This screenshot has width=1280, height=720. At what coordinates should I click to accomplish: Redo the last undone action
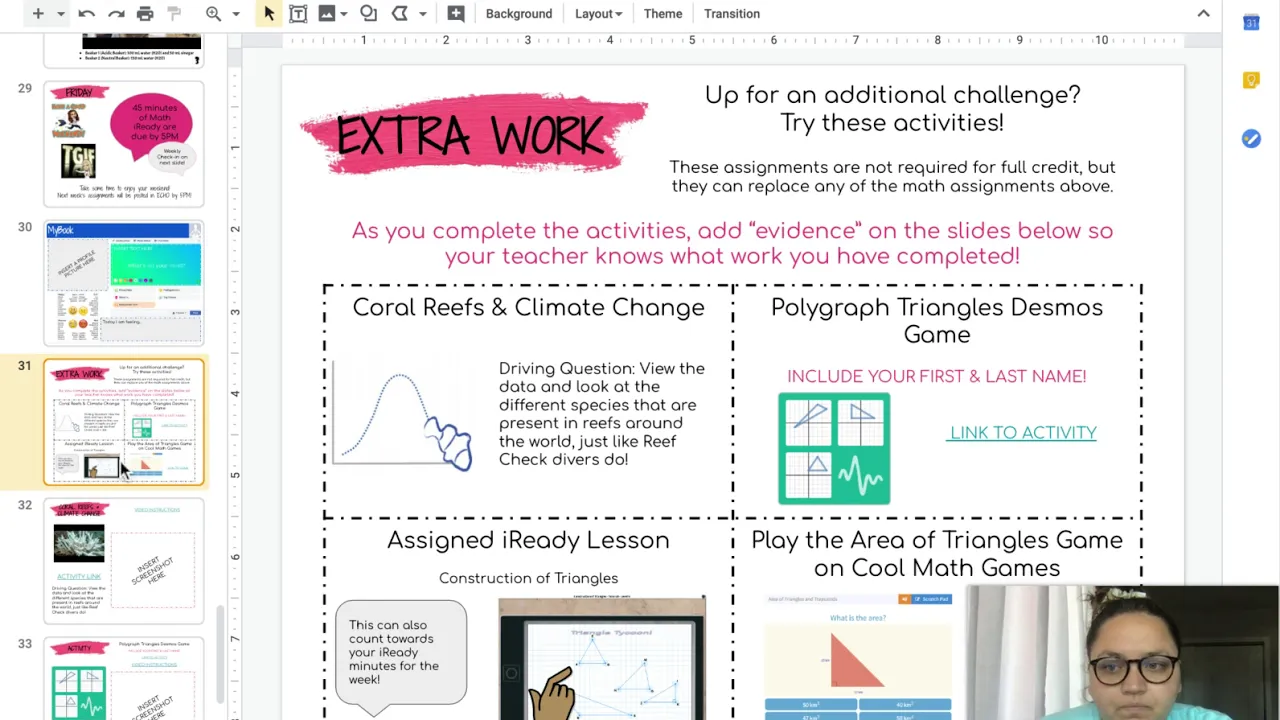(116, 14)
